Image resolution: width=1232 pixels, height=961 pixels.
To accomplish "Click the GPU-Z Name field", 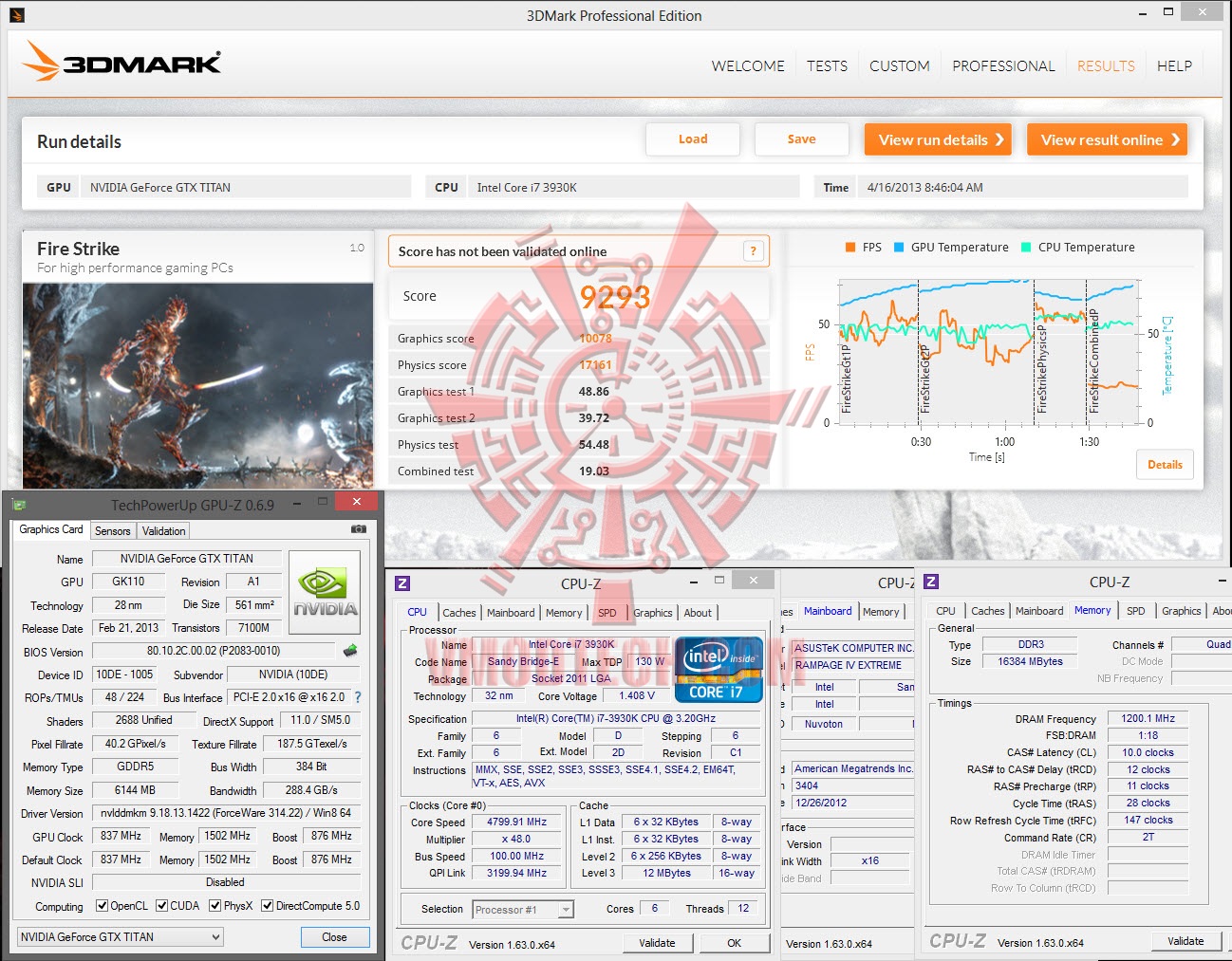I will point(187,559).
